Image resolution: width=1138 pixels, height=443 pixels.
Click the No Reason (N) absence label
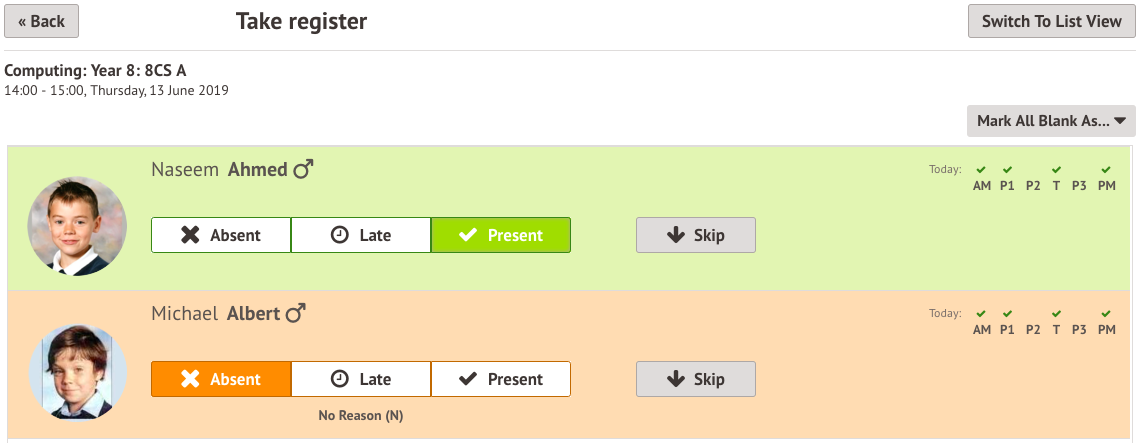(361, 416)
